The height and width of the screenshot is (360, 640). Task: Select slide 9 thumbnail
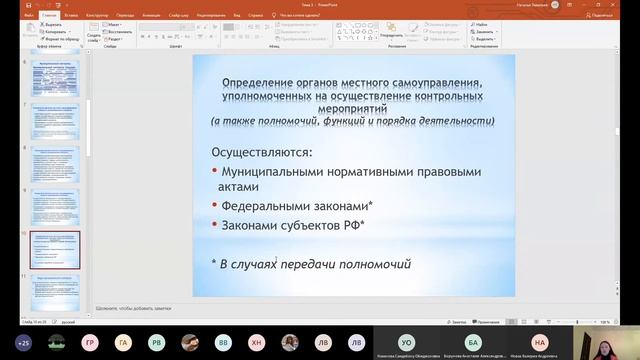point(55,207)
